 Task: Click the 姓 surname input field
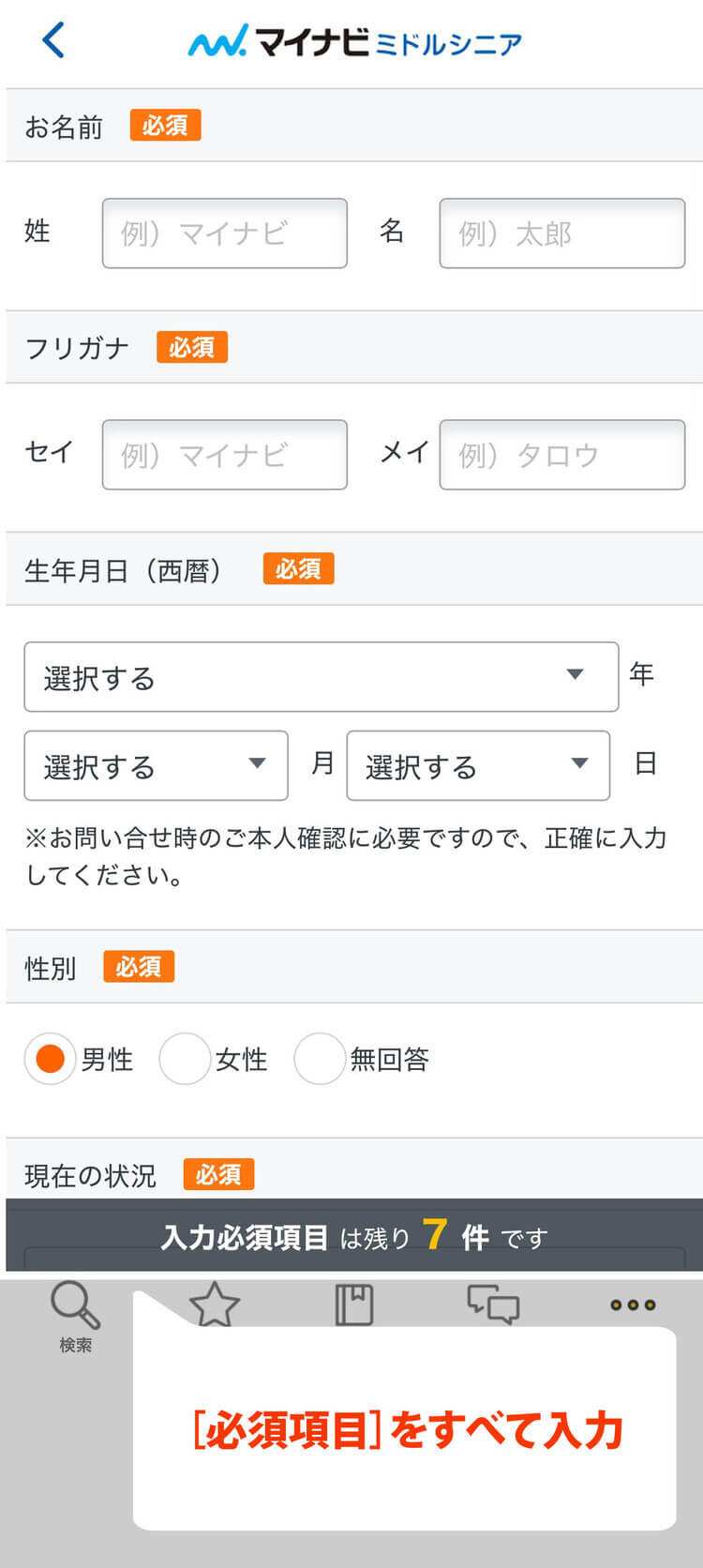pyautogui.click(x=224, y=233)
